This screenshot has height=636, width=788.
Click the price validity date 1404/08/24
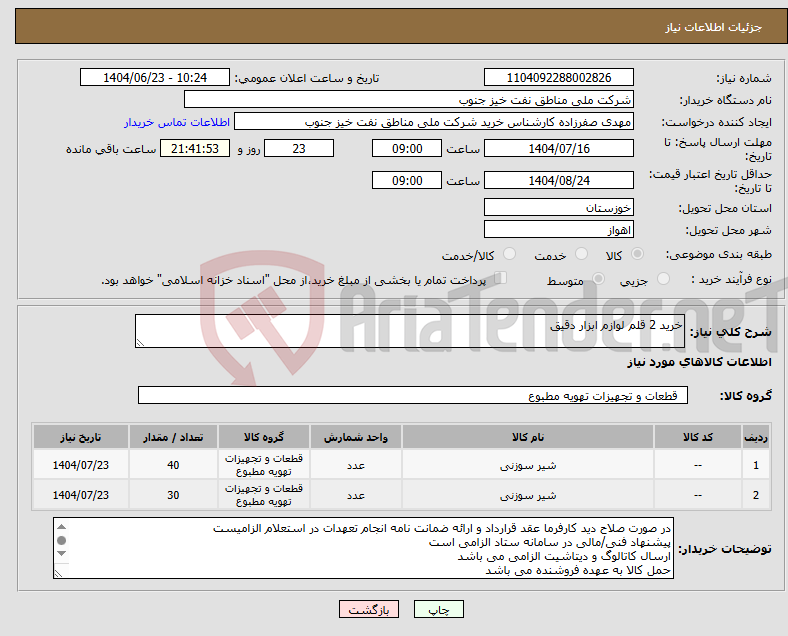click(x=559, y=180)
